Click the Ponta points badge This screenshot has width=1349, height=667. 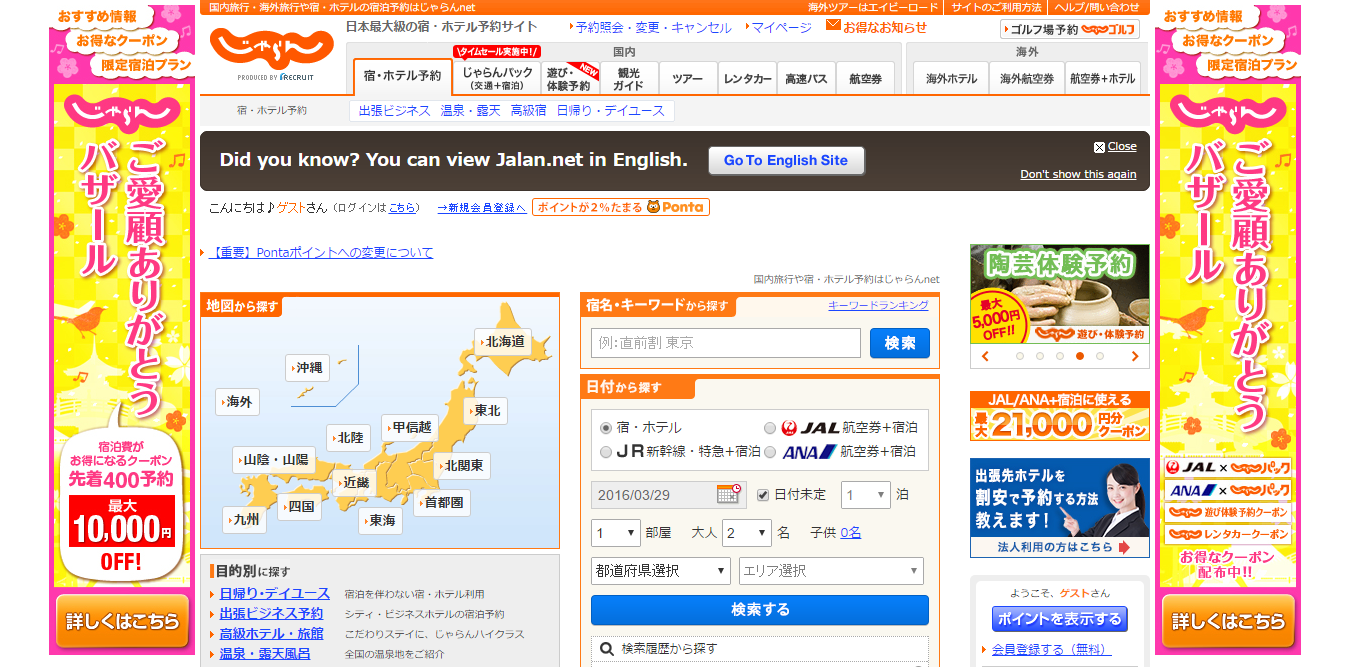coord(620,207)
